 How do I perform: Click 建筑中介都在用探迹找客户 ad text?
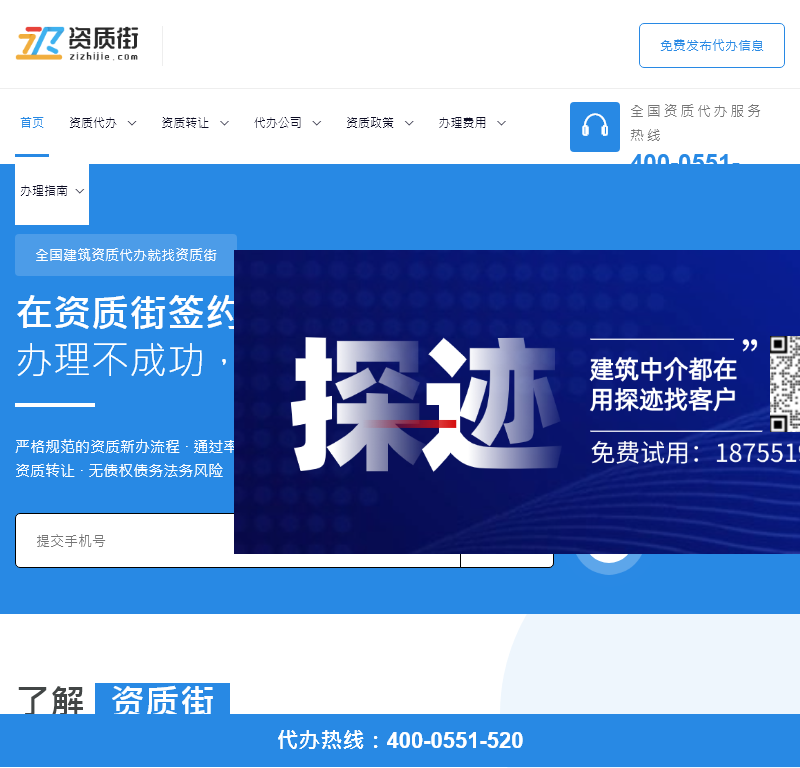click(663, 384)
